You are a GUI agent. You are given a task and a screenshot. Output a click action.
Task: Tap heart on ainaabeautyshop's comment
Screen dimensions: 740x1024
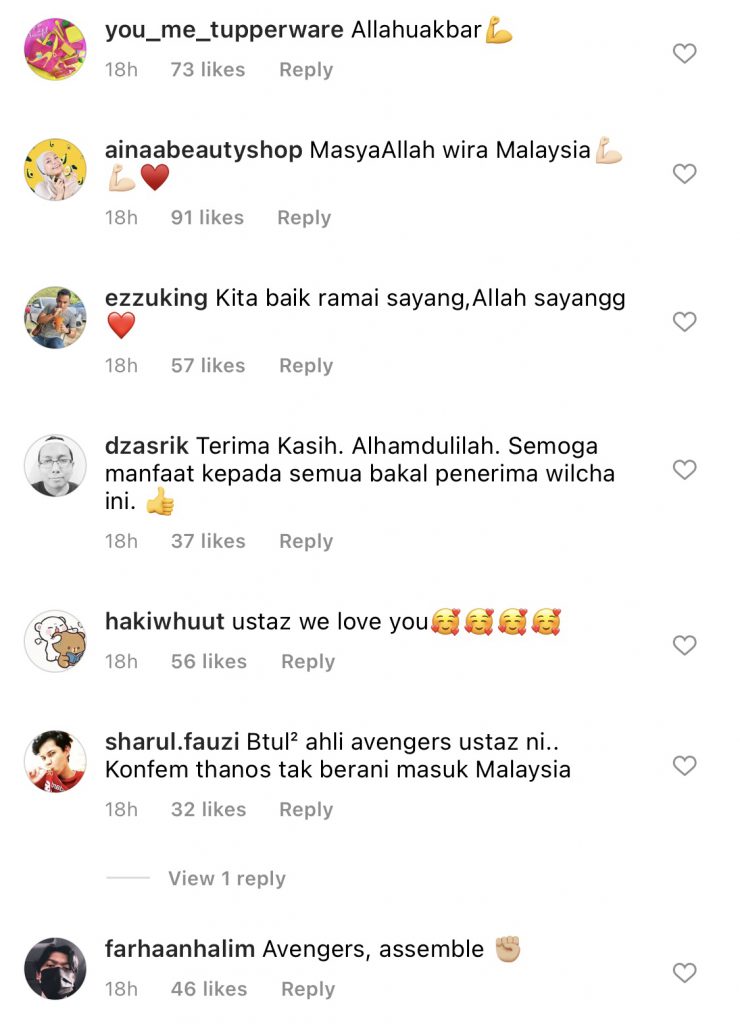coord(684,174)
